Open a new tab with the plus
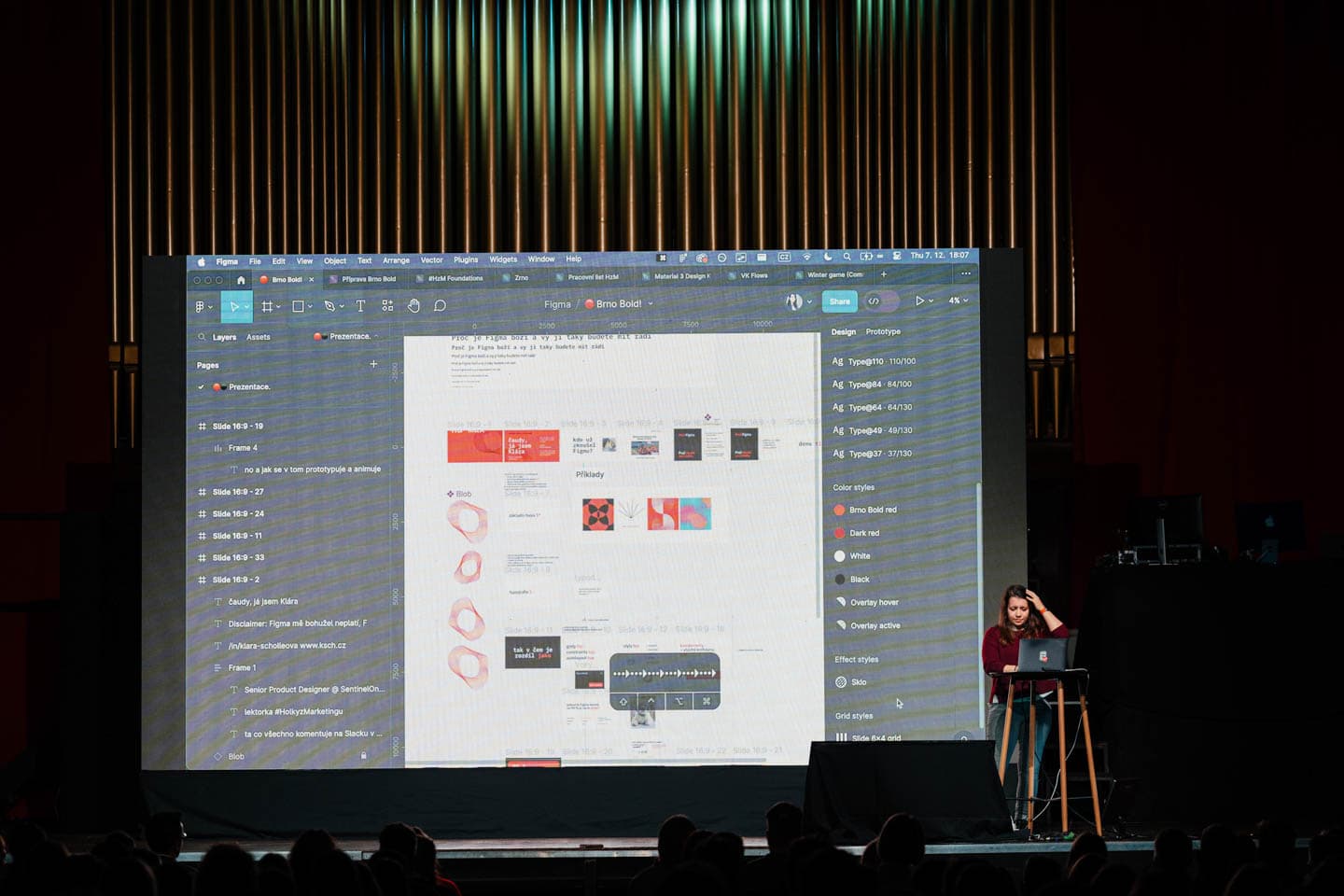Screen dimensions: 1344x896 (884, 274)
